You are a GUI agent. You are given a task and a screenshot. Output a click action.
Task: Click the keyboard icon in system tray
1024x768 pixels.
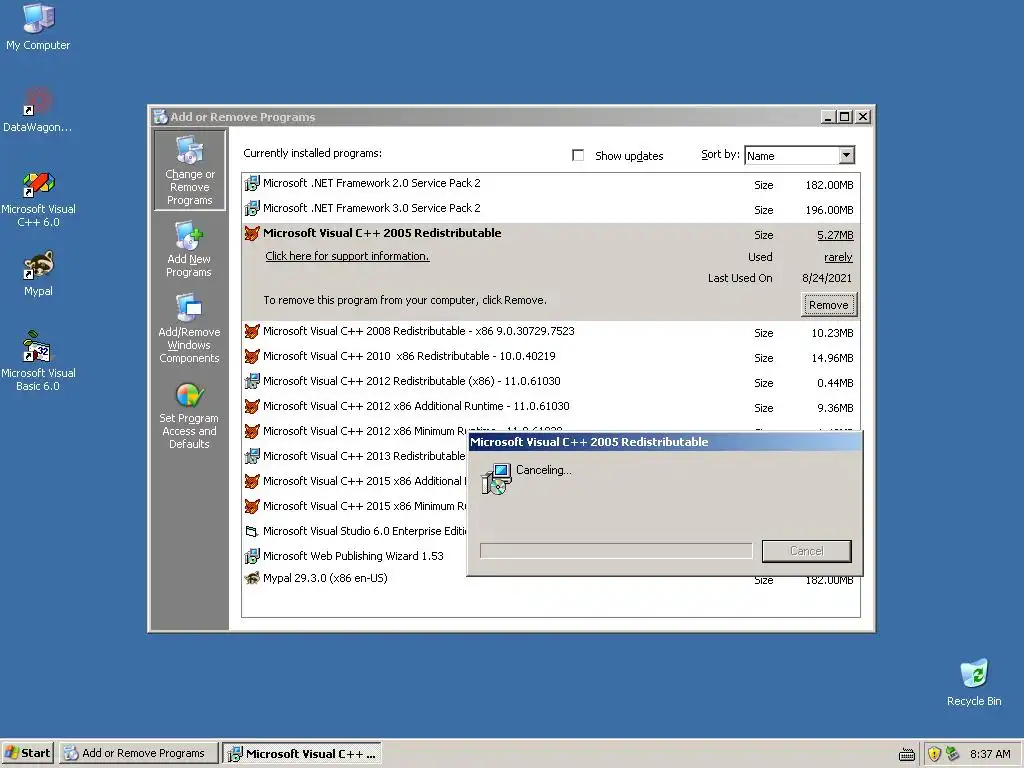click(x=906, y=755)
